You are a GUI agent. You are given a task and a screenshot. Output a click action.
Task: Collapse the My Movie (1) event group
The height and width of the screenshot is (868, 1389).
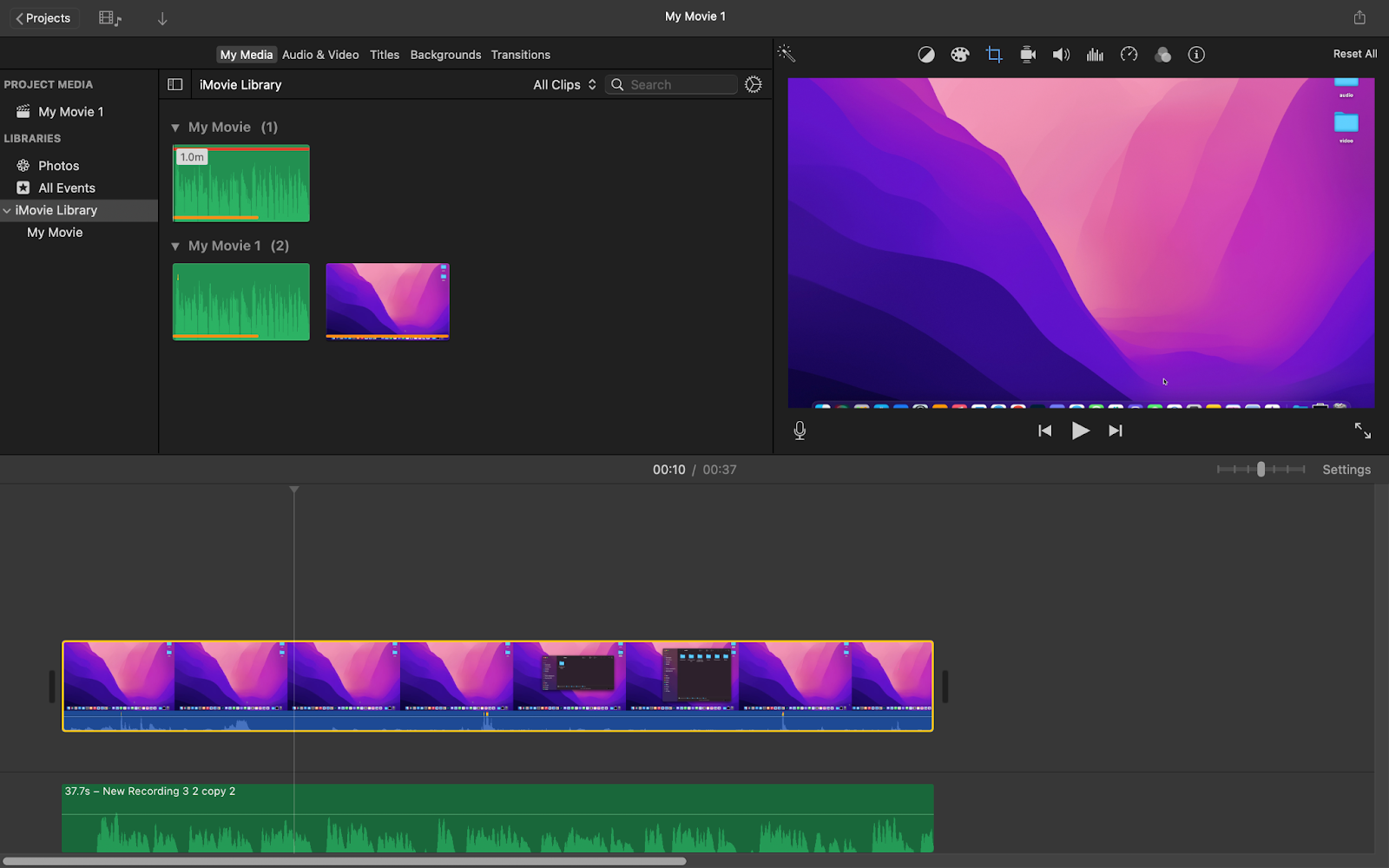click(175, 128)
